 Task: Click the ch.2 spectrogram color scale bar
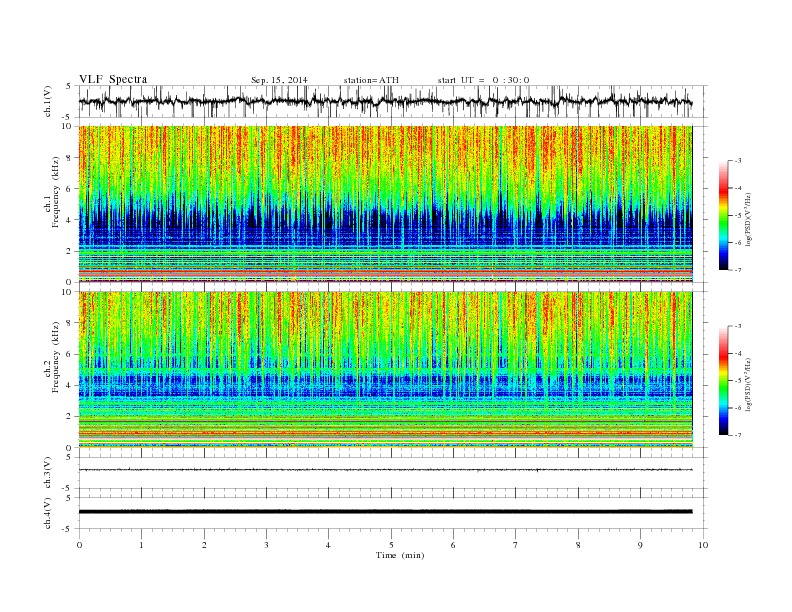pos(723,381)
